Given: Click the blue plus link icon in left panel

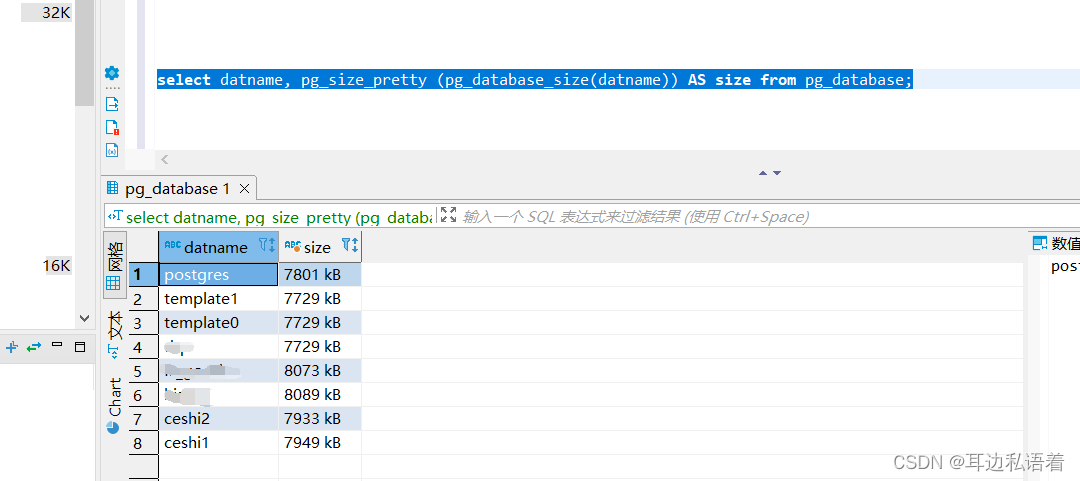Looking at the screenshot, I should coord(11,347).
